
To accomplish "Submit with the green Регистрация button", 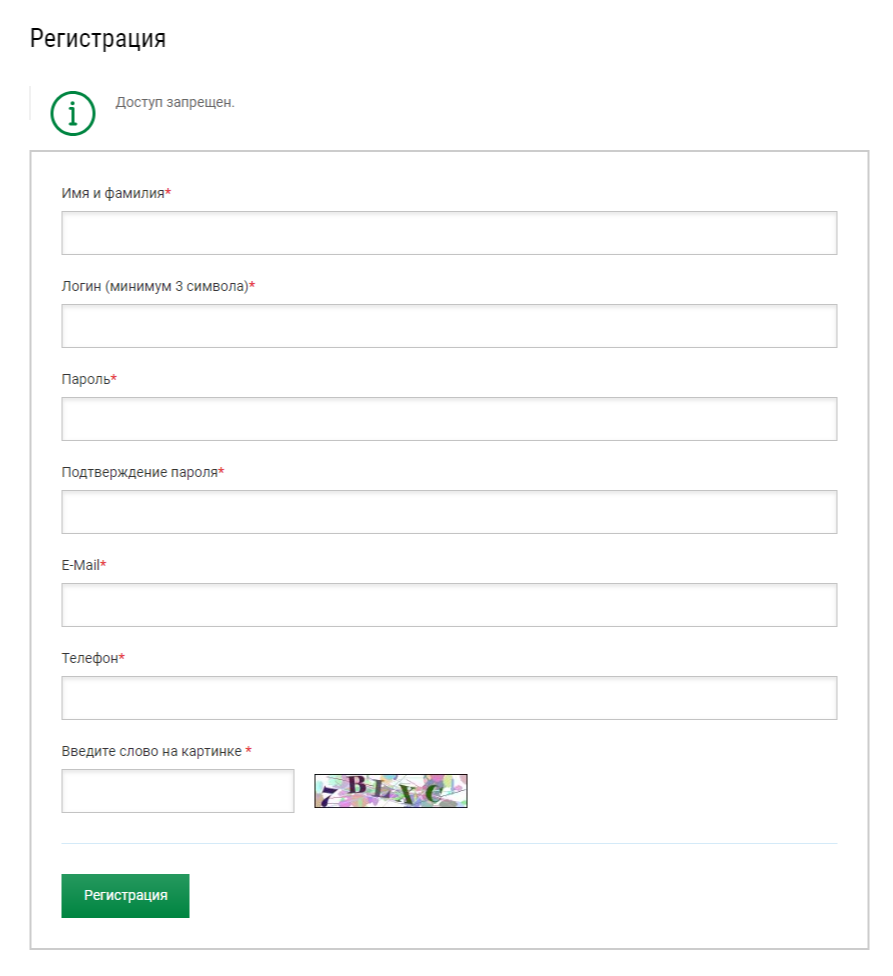I will click(x=125, y=896).
